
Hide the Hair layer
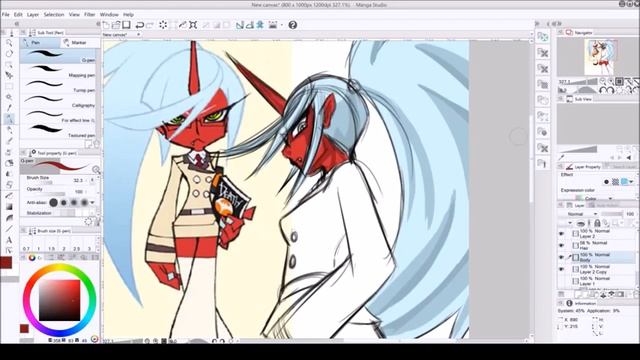pyautogui.click(x=561, y=246)
